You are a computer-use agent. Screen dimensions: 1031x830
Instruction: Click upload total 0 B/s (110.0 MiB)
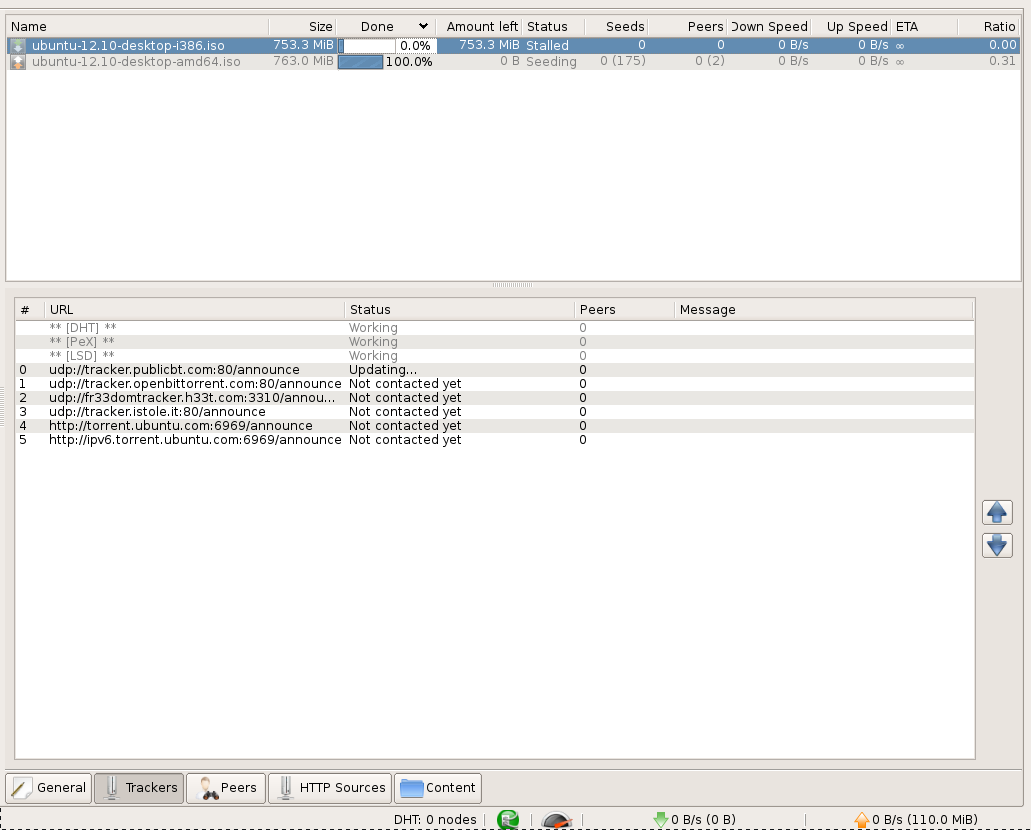coord(924,820)
